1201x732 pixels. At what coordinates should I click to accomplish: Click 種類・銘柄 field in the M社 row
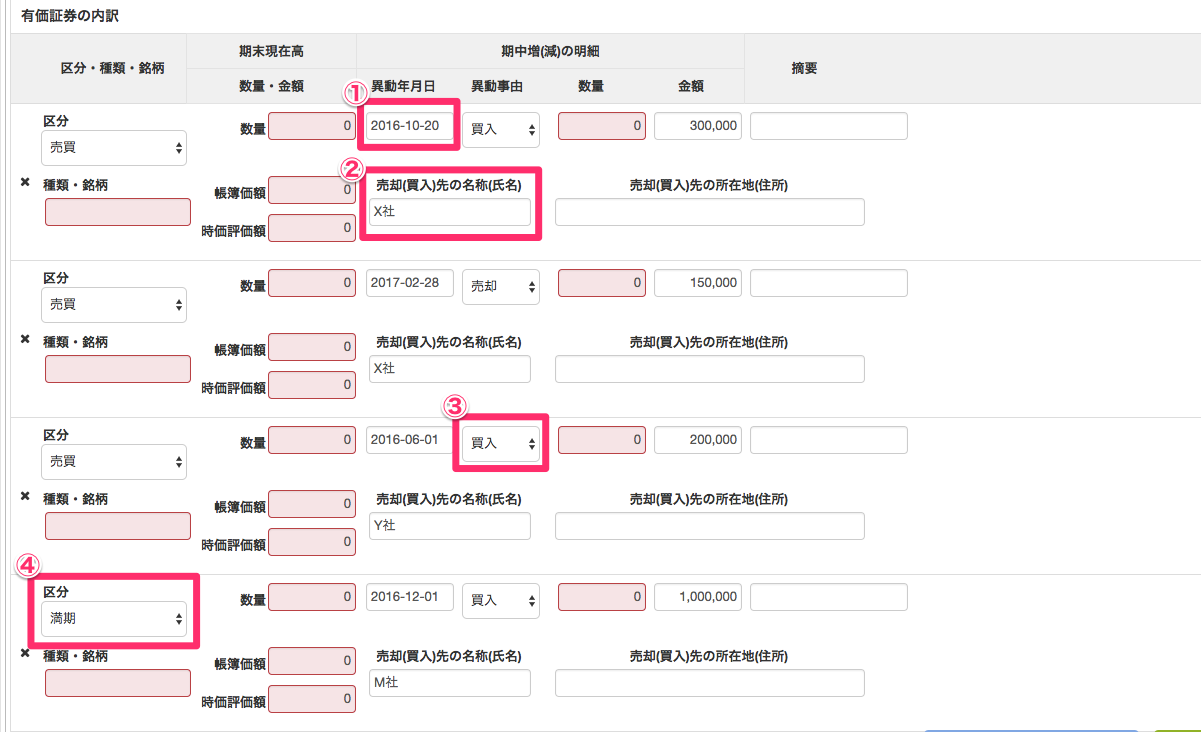pyautogui.click(x=118, y=683)
